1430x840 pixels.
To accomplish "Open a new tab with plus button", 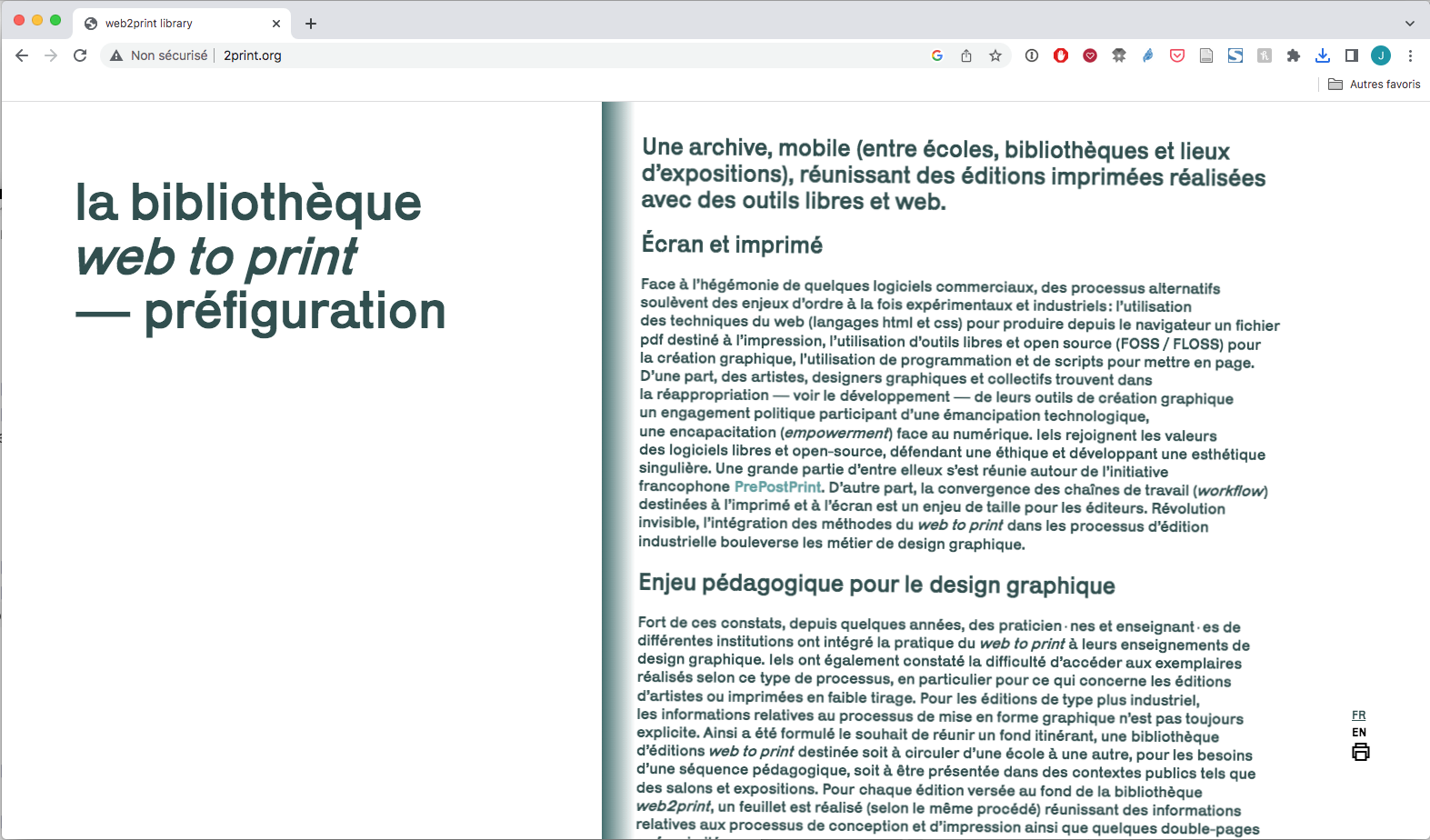I will tap(311, 24).
